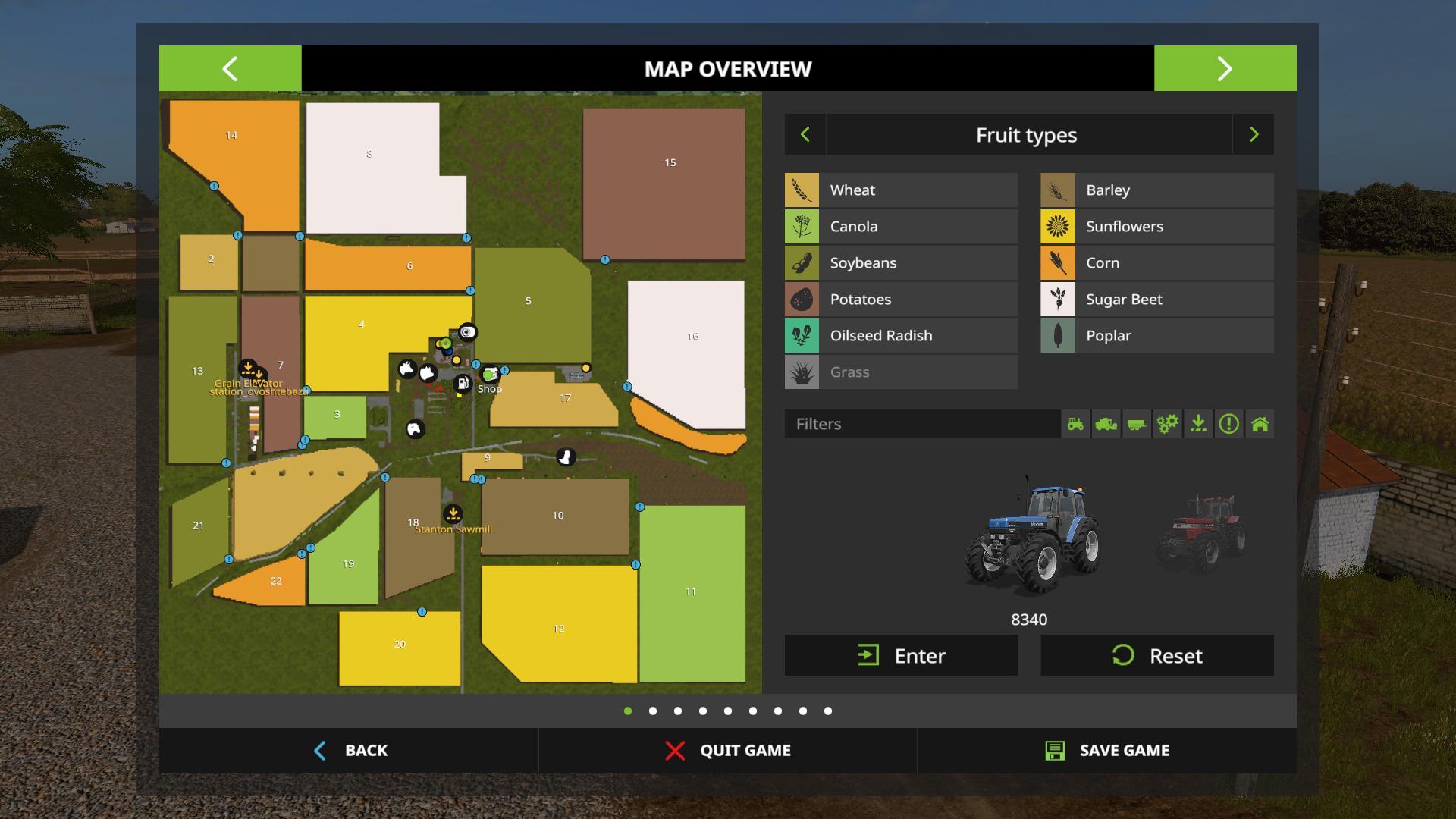Toggle the exclamation field jobs filter
The width and height of the screenshot is (1456, 819).
pos(1228,424)
